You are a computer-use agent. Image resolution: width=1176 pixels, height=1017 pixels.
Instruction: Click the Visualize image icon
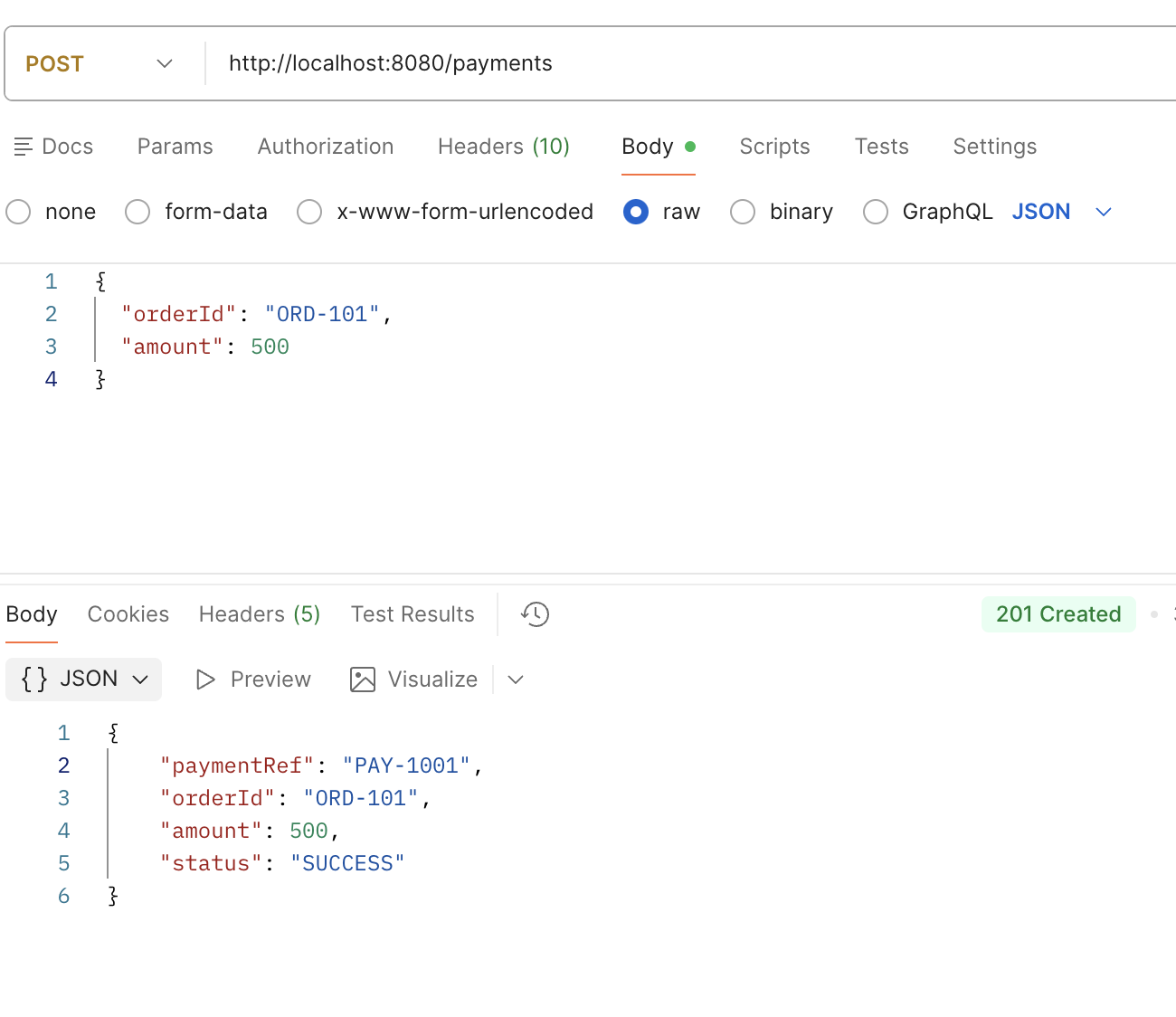click(362, 680)
